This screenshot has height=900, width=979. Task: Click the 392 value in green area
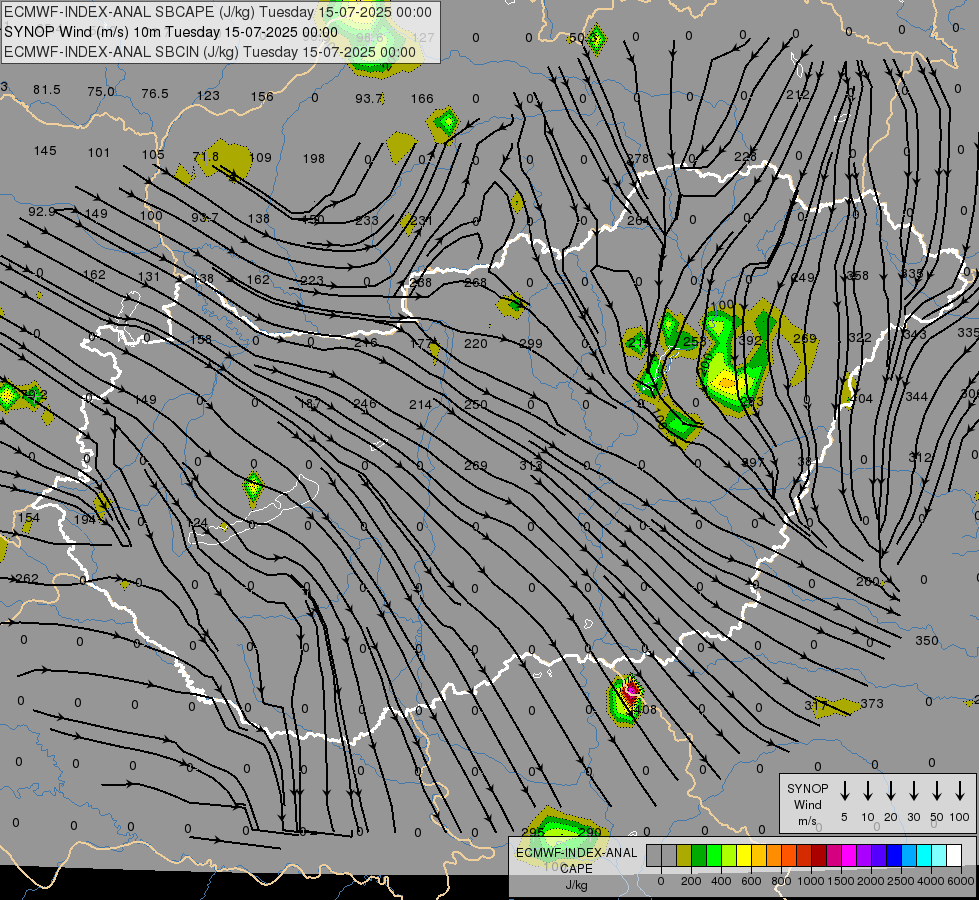(750, 340)
